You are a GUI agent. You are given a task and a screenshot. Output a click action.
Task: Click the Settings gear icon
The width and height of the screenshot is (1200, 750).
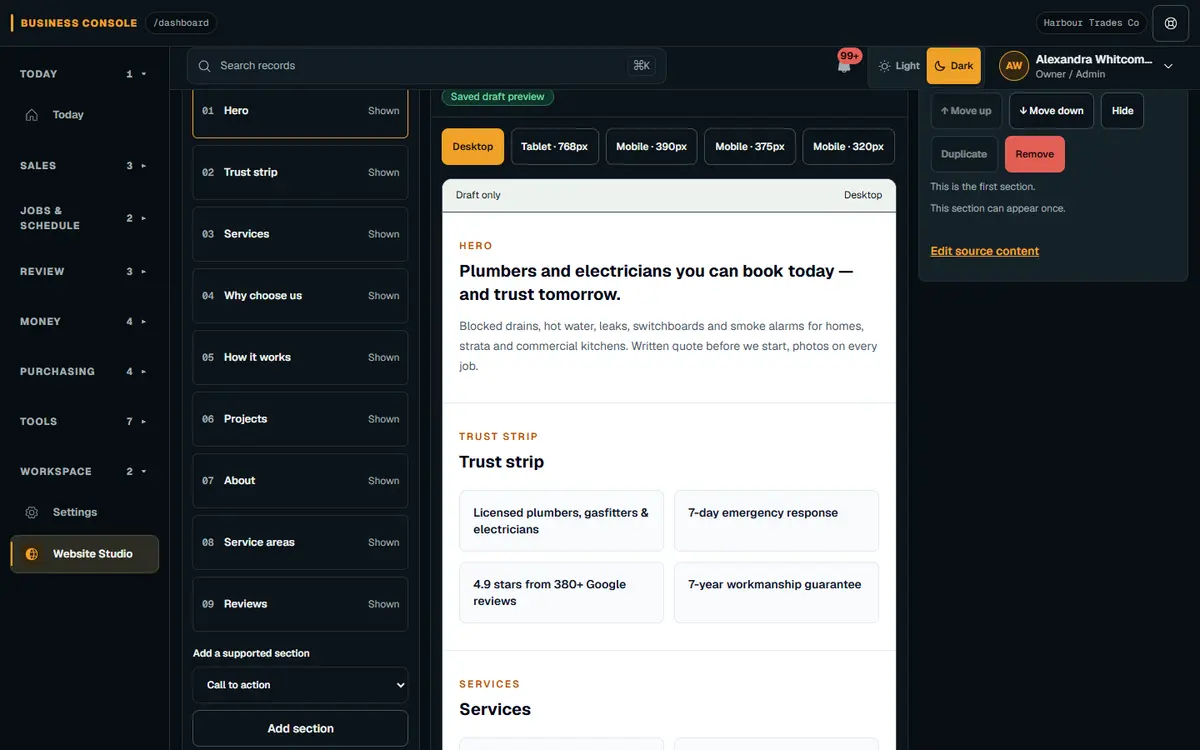32,512
